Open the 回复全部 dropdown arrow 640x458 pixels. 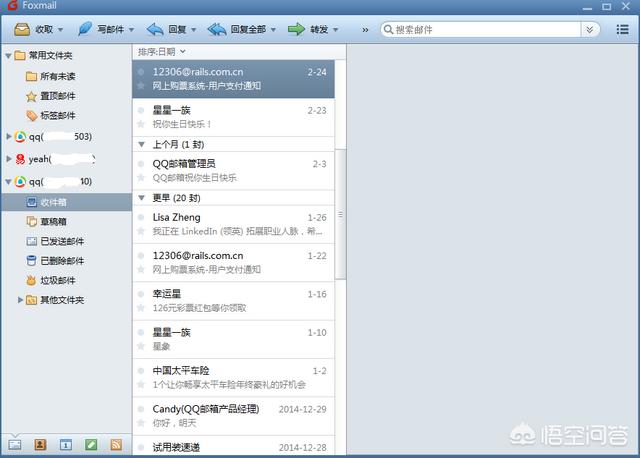pyautogui.click(x=273, y=30)
